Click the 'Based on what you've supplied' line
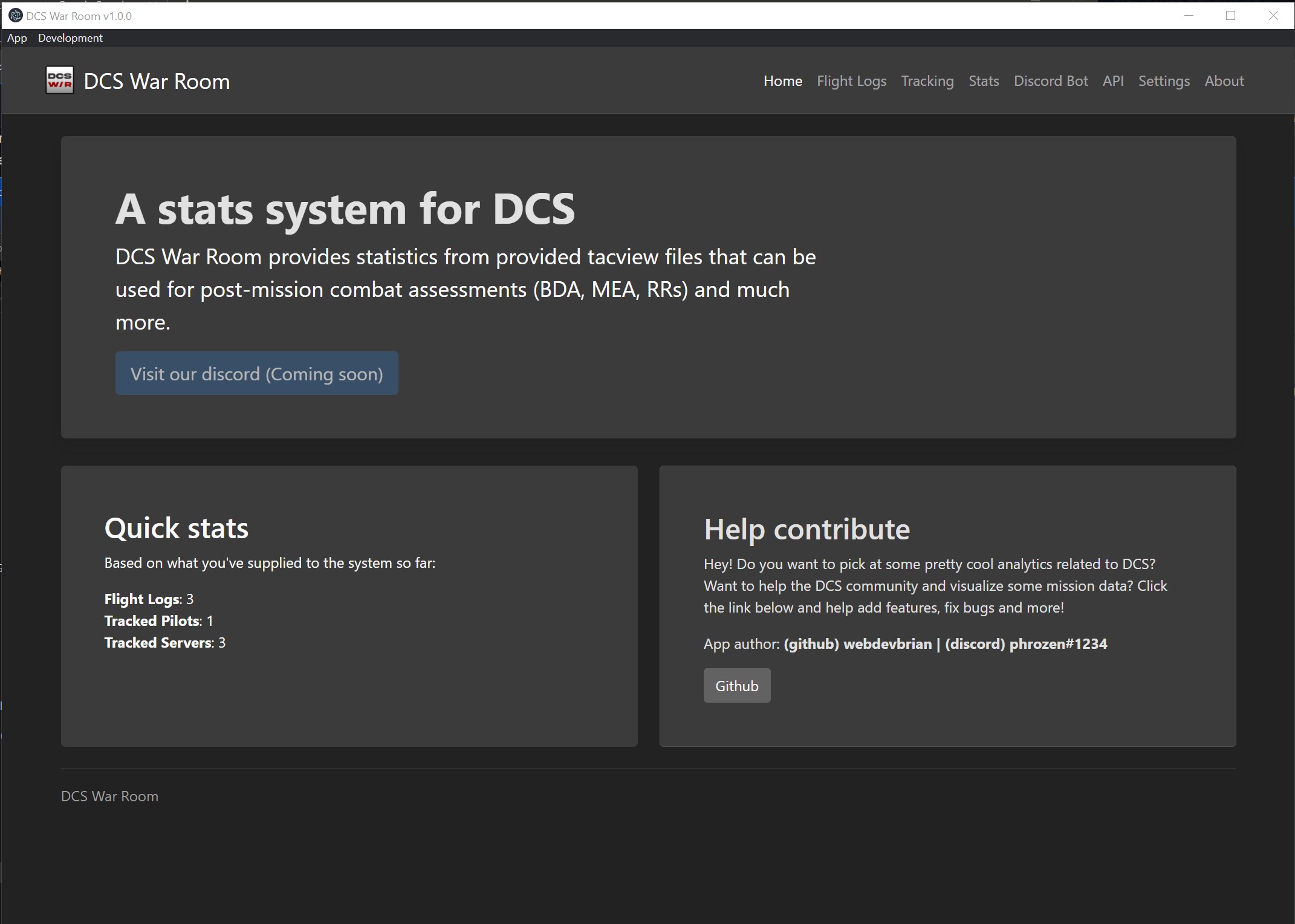This screenshot has height=924, width=1295. (270, 563)
